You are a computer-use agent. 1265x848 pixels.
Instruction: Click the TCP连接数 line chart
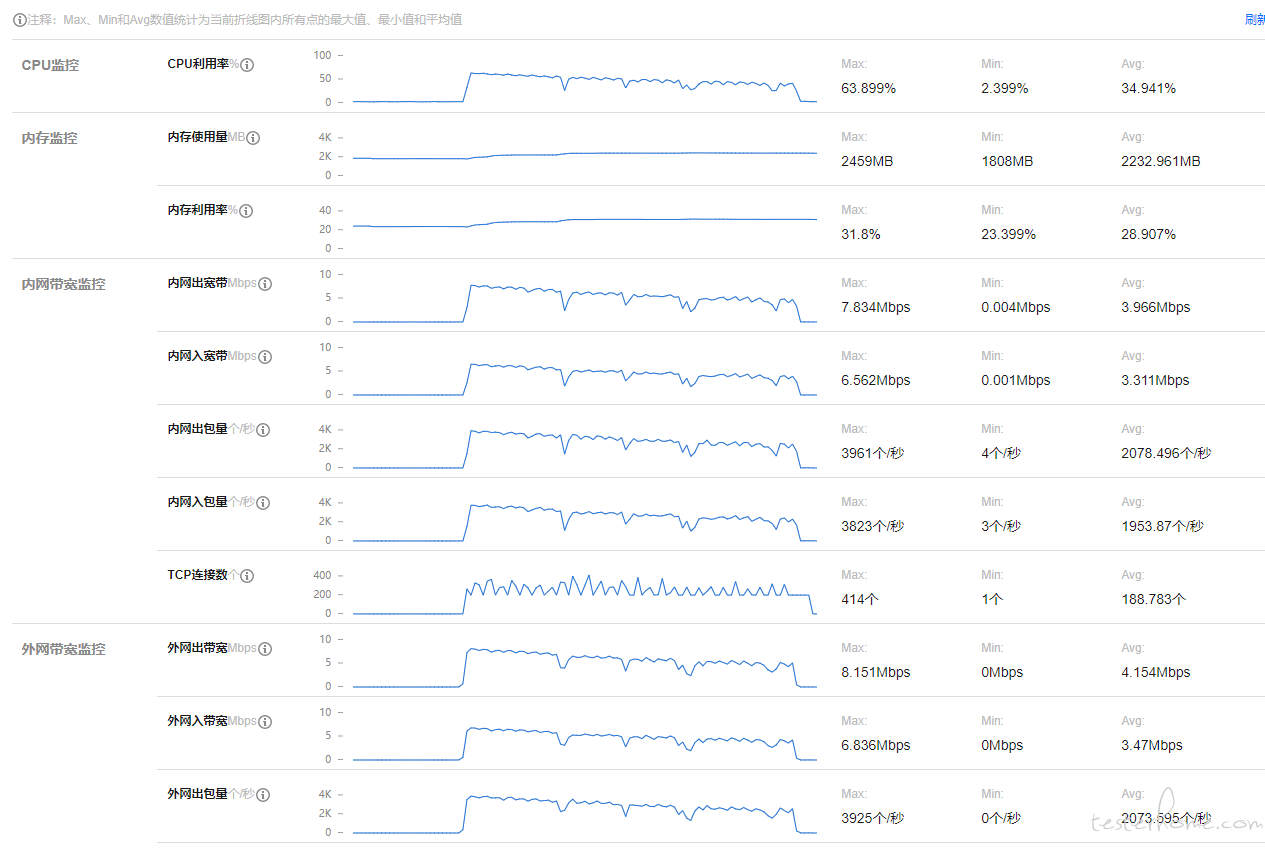(x=584, y=594)
